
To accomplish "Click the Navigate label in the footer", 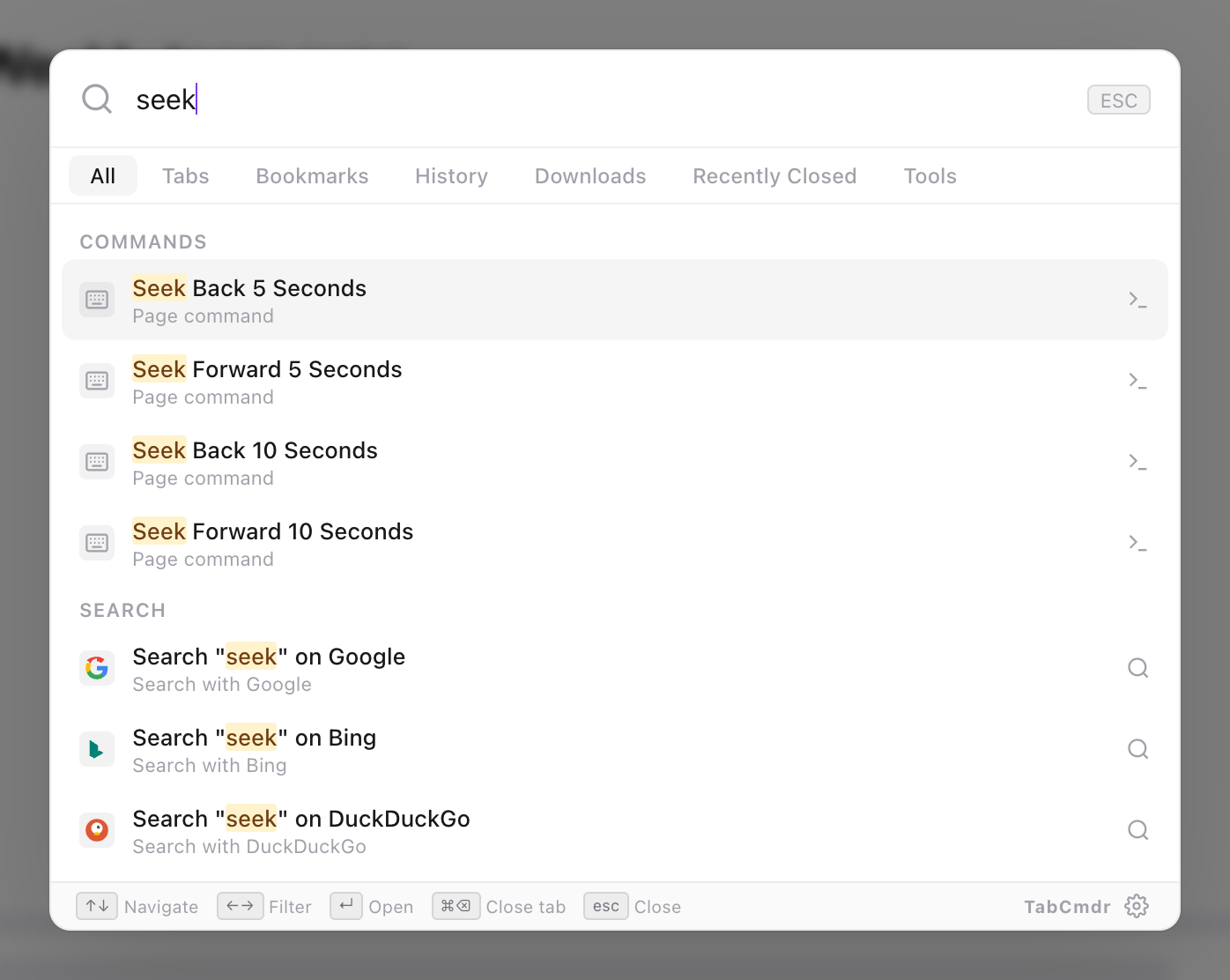I will click(161, 907).
